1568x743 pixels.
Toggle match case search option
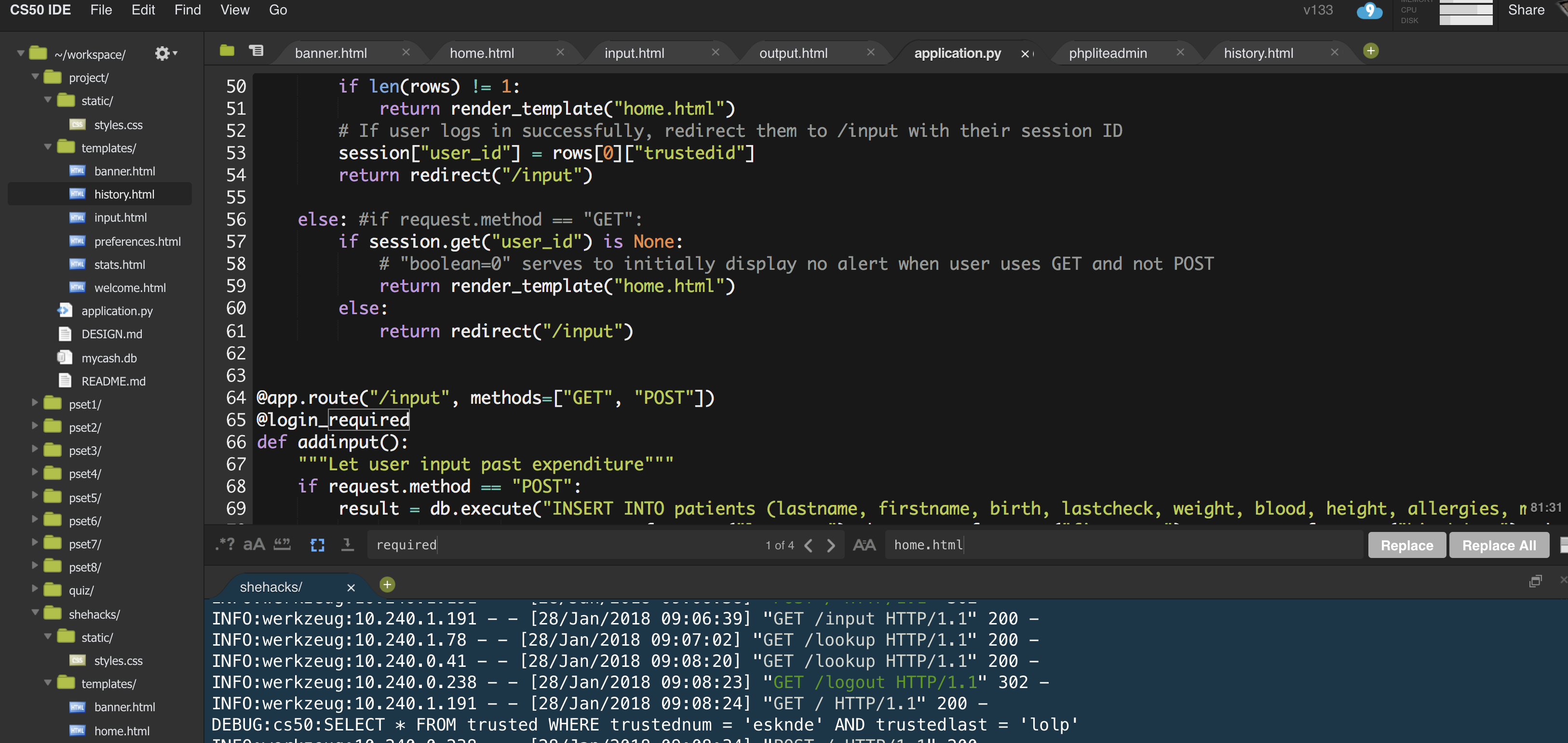point(254,544)
